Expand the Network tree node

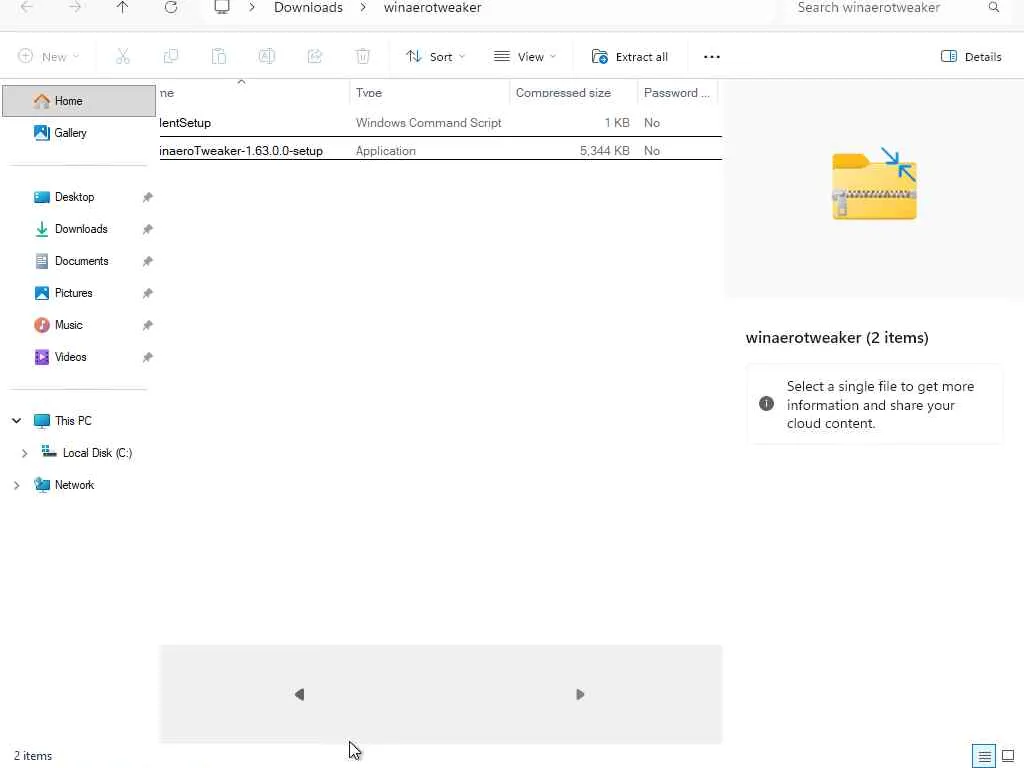(16, 485)
